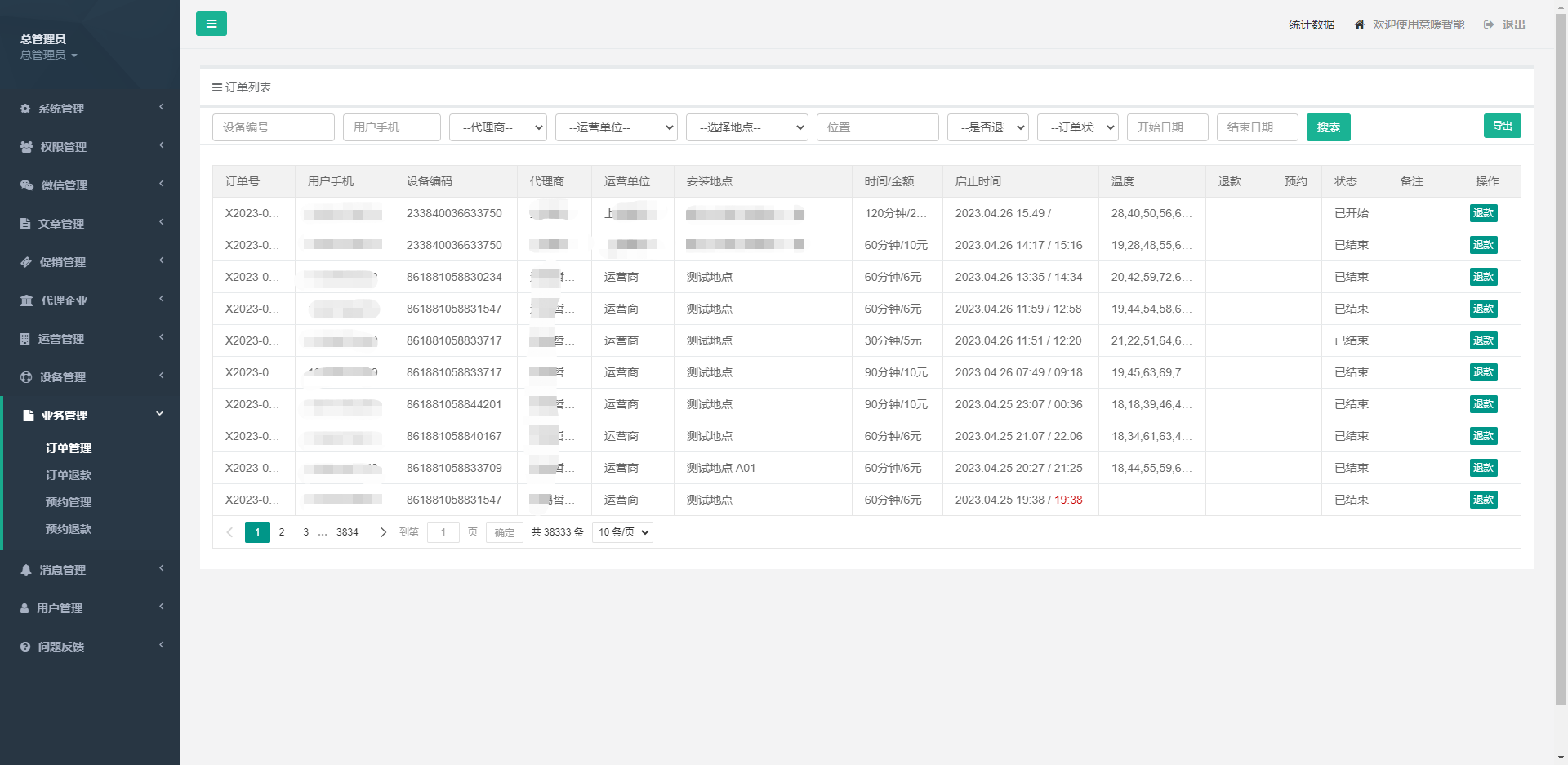Viewport: 1568px width, 765px height.
Task: Click the home icon beside welcome text
Action: [x=1359, y=25]
